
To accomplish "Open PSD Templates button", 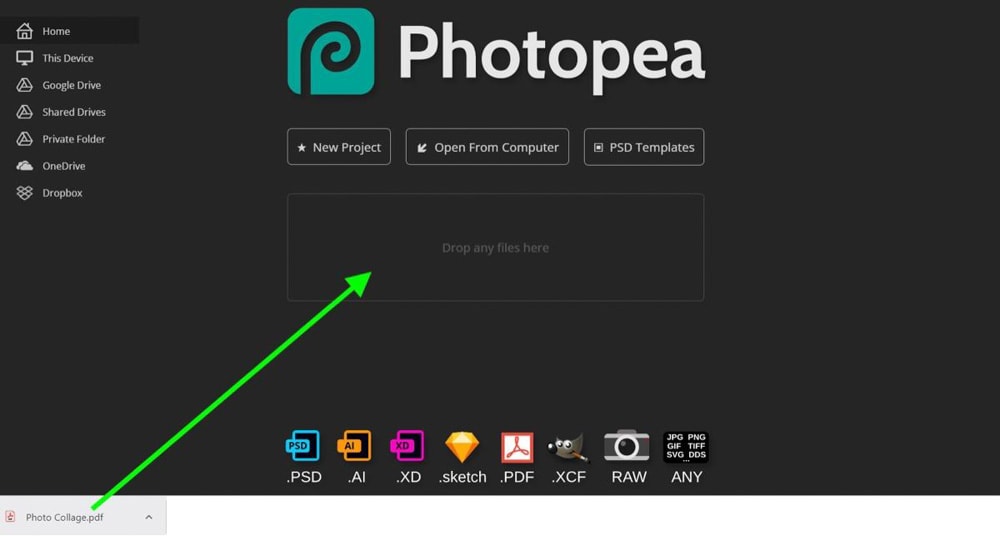I will [644, 147].
